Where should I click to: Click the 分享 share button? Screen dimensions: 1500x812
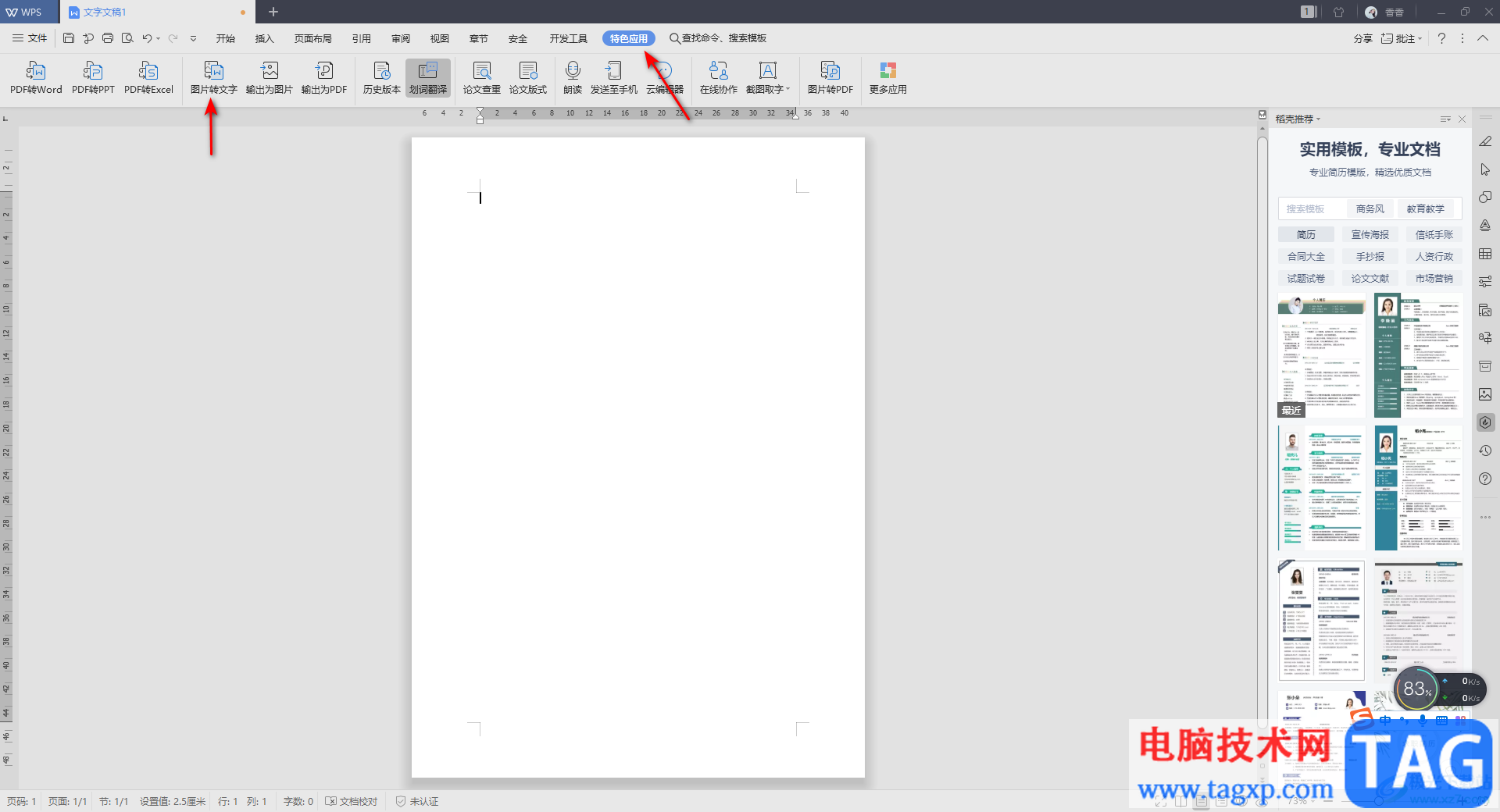1363,38
